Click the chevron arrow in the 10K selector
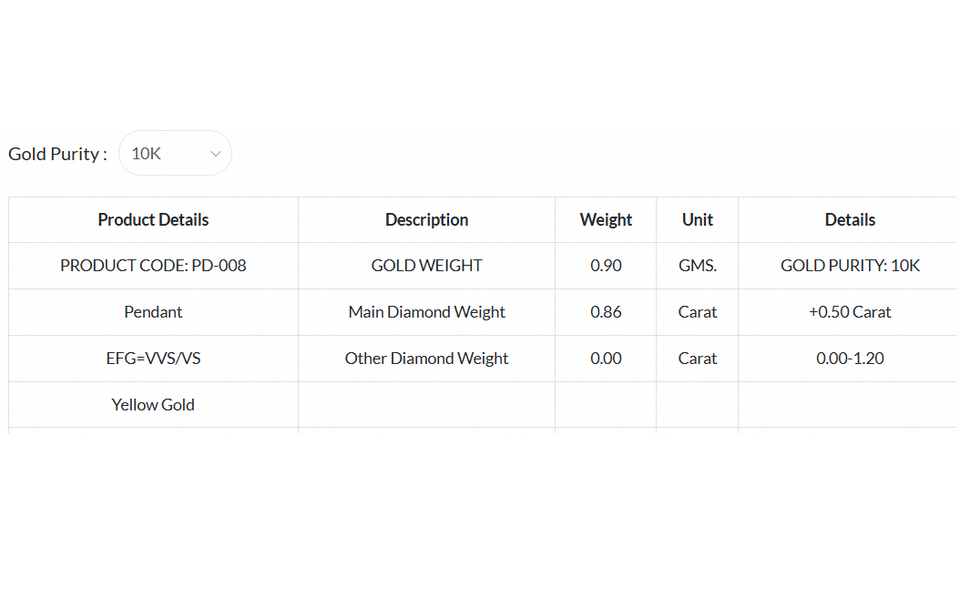Viewport: 960px width, 597px height. [x=216, y=154]
